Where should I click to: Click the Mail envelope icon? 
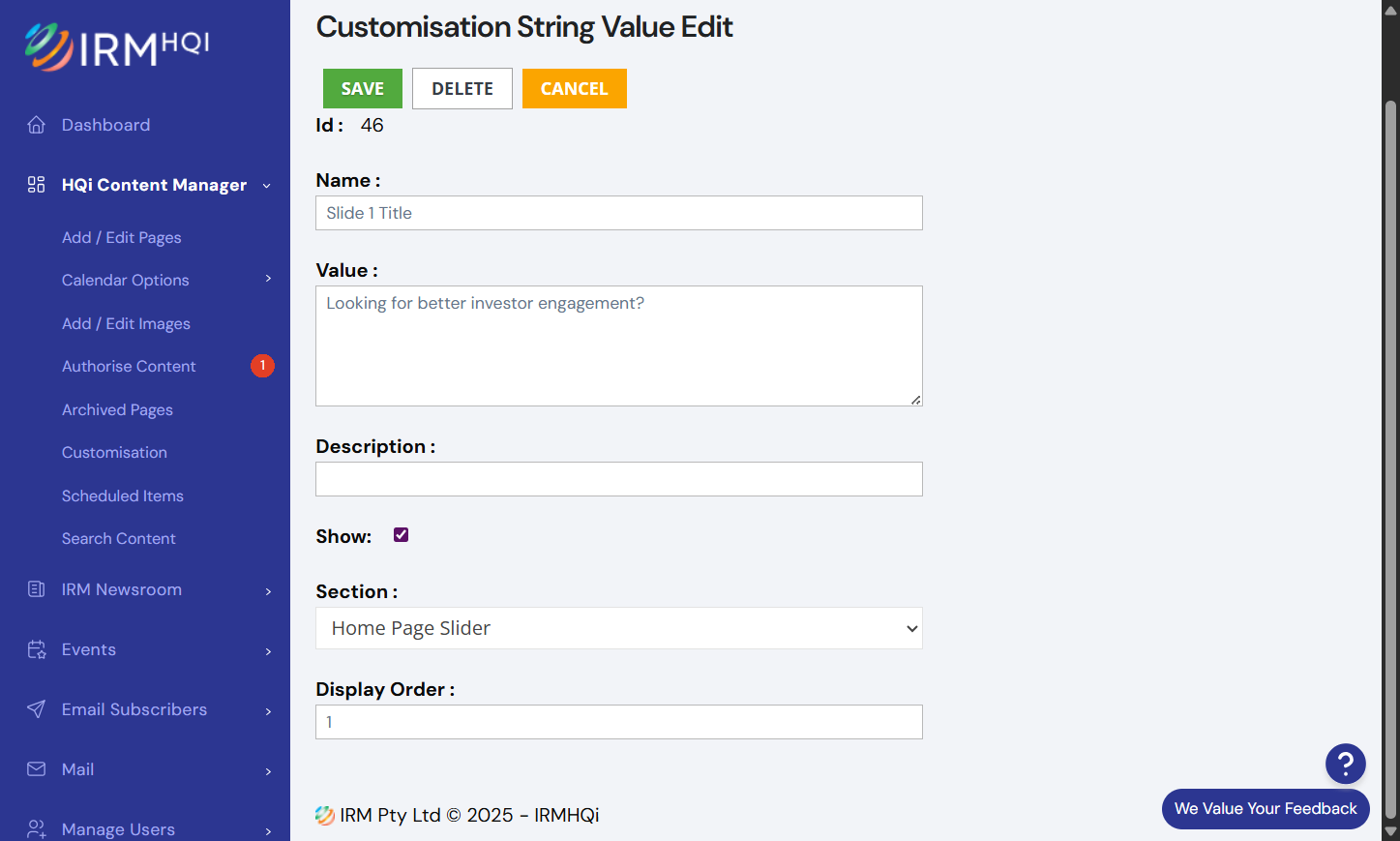pos(37,769)
